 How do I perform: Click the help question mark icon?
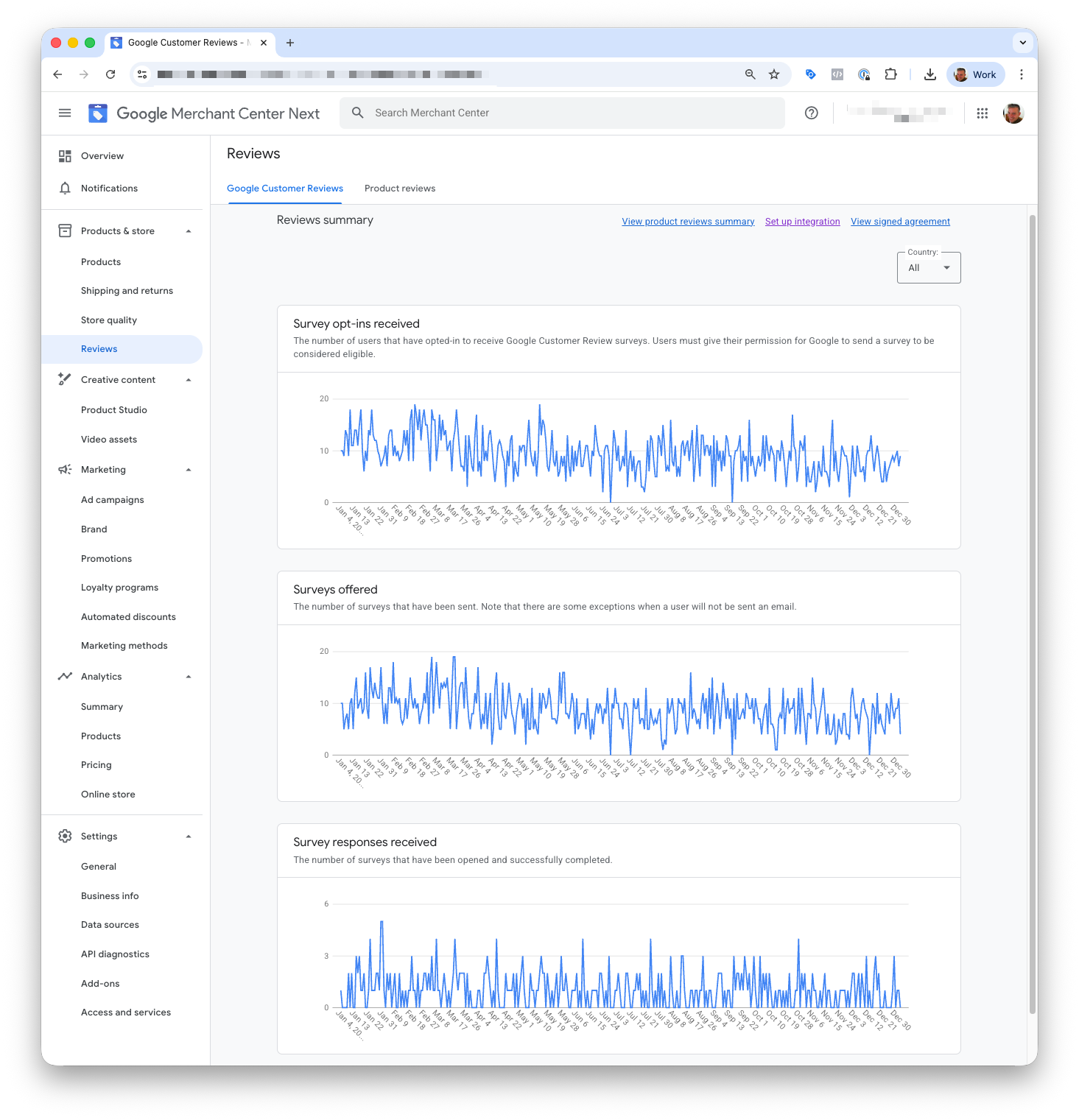[x=811, y=113]
